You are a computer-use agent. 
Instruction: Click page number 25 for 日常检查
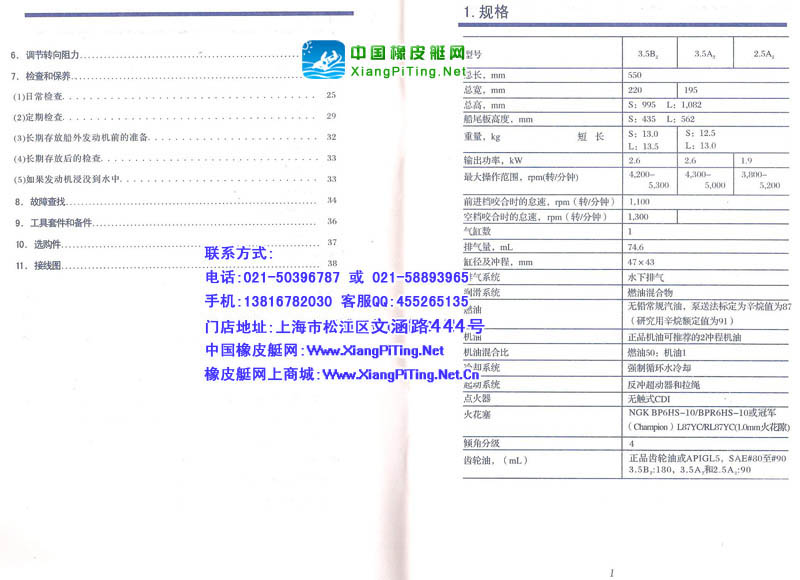(x=331, y=95)
